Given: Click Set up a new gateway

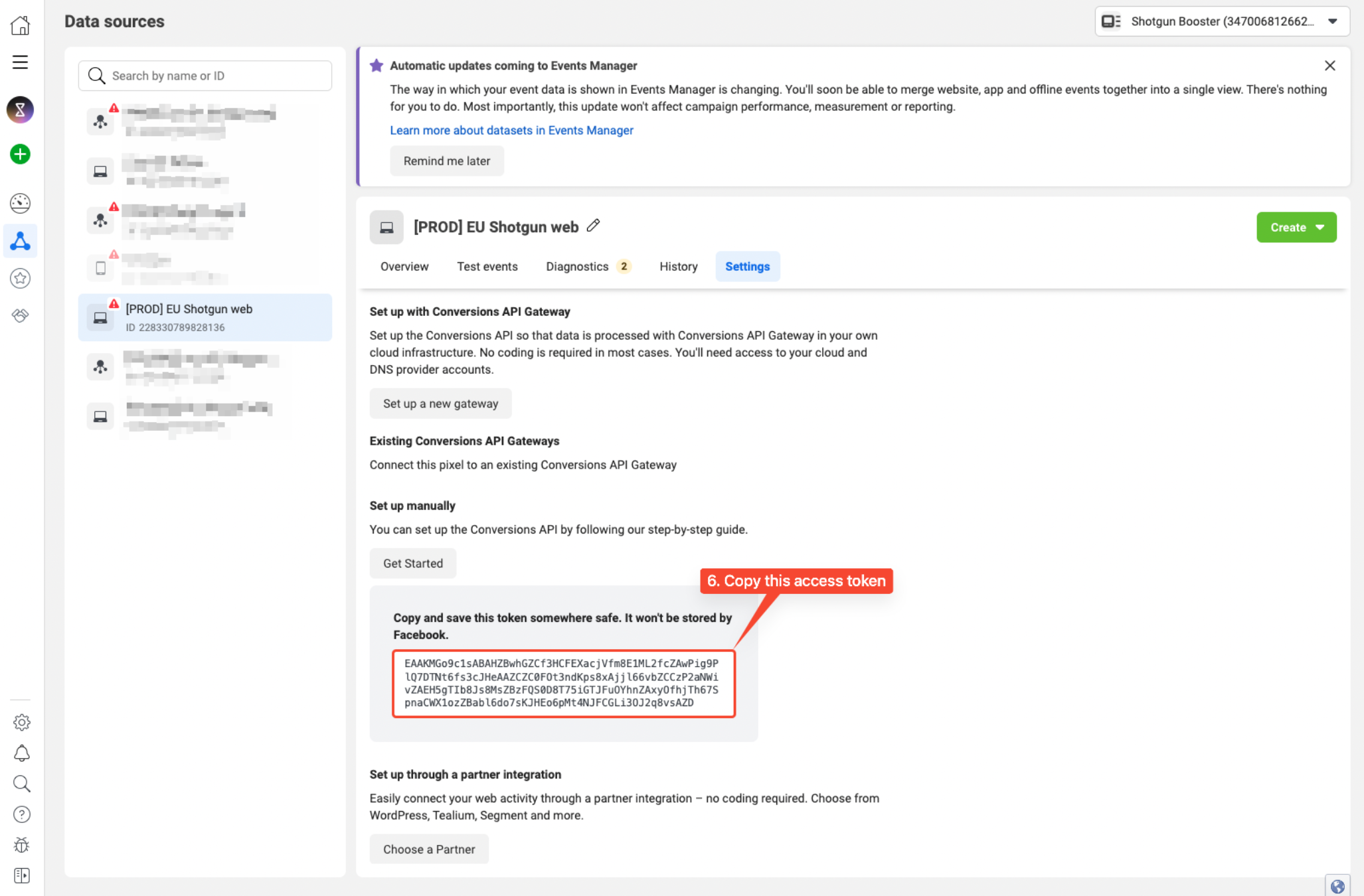Looking at the screenshot, I should (x=440, y=404).
